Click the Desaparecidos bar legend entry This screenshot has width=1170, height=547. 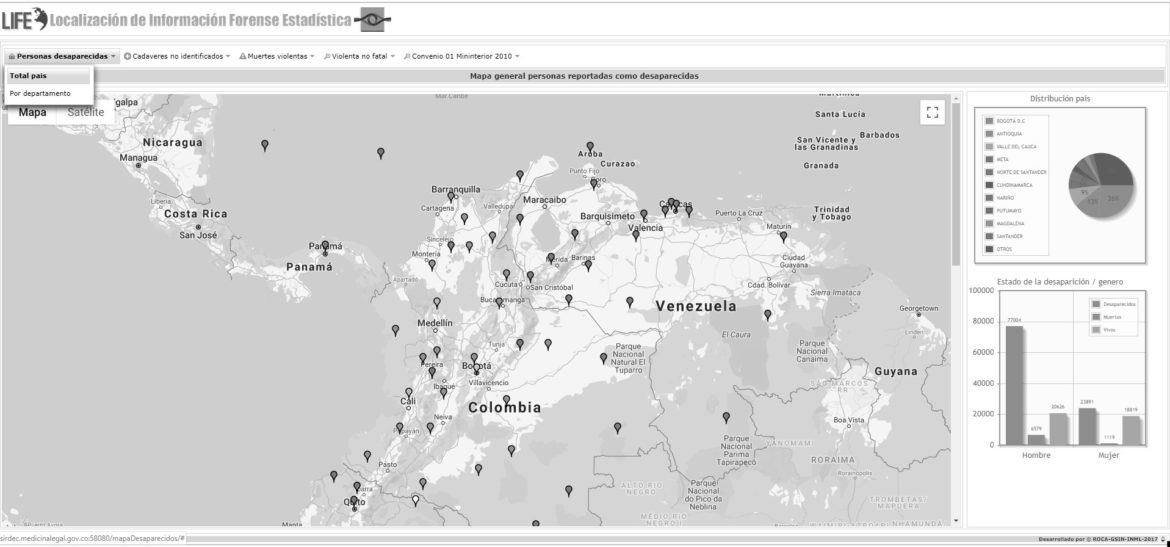coord(1113,304)
